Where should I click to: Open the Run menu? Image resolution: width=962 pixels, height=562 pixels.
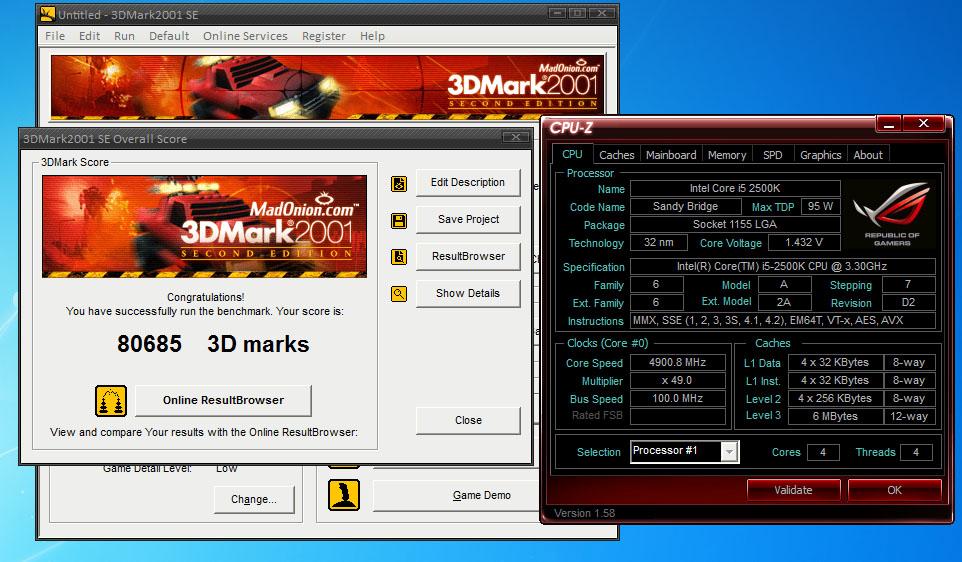pos(124,36)
